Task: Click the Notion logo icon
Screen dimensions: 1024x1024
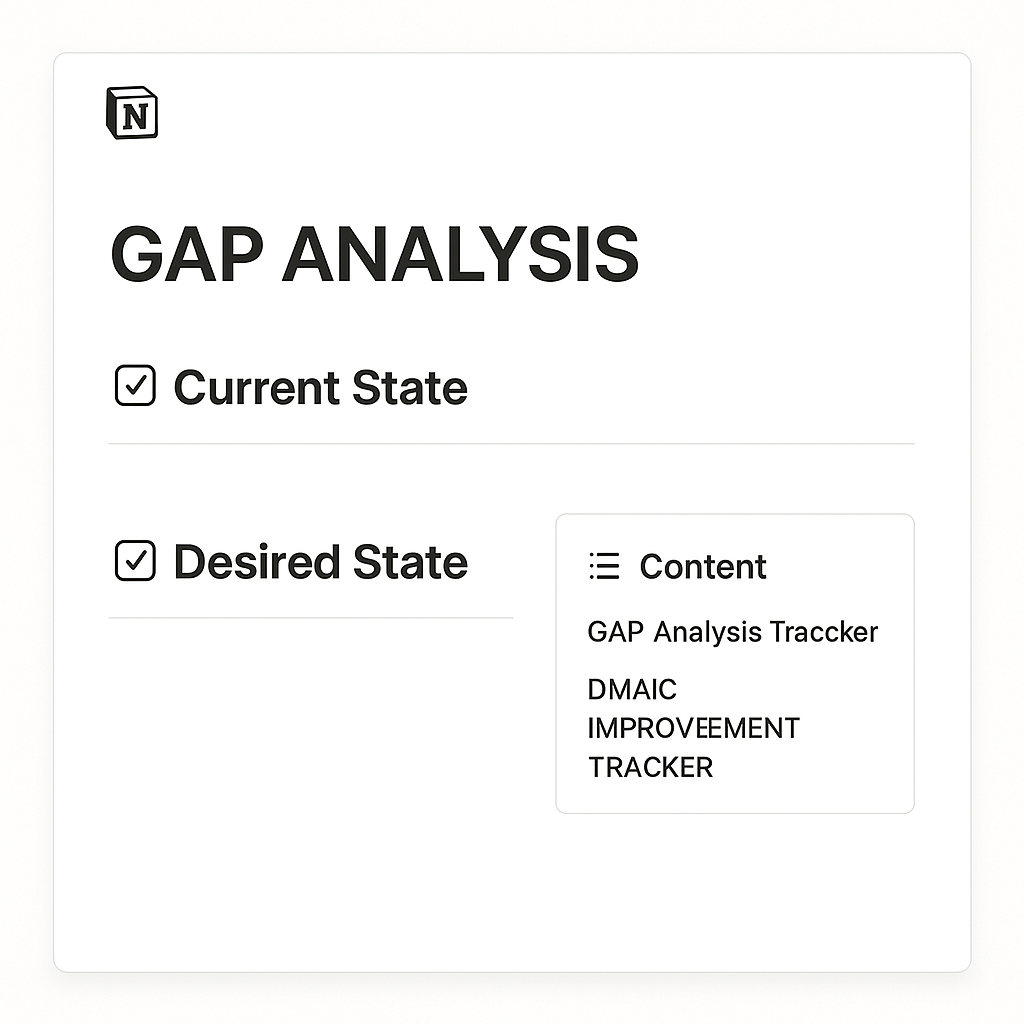Action: tap(132, 113)
